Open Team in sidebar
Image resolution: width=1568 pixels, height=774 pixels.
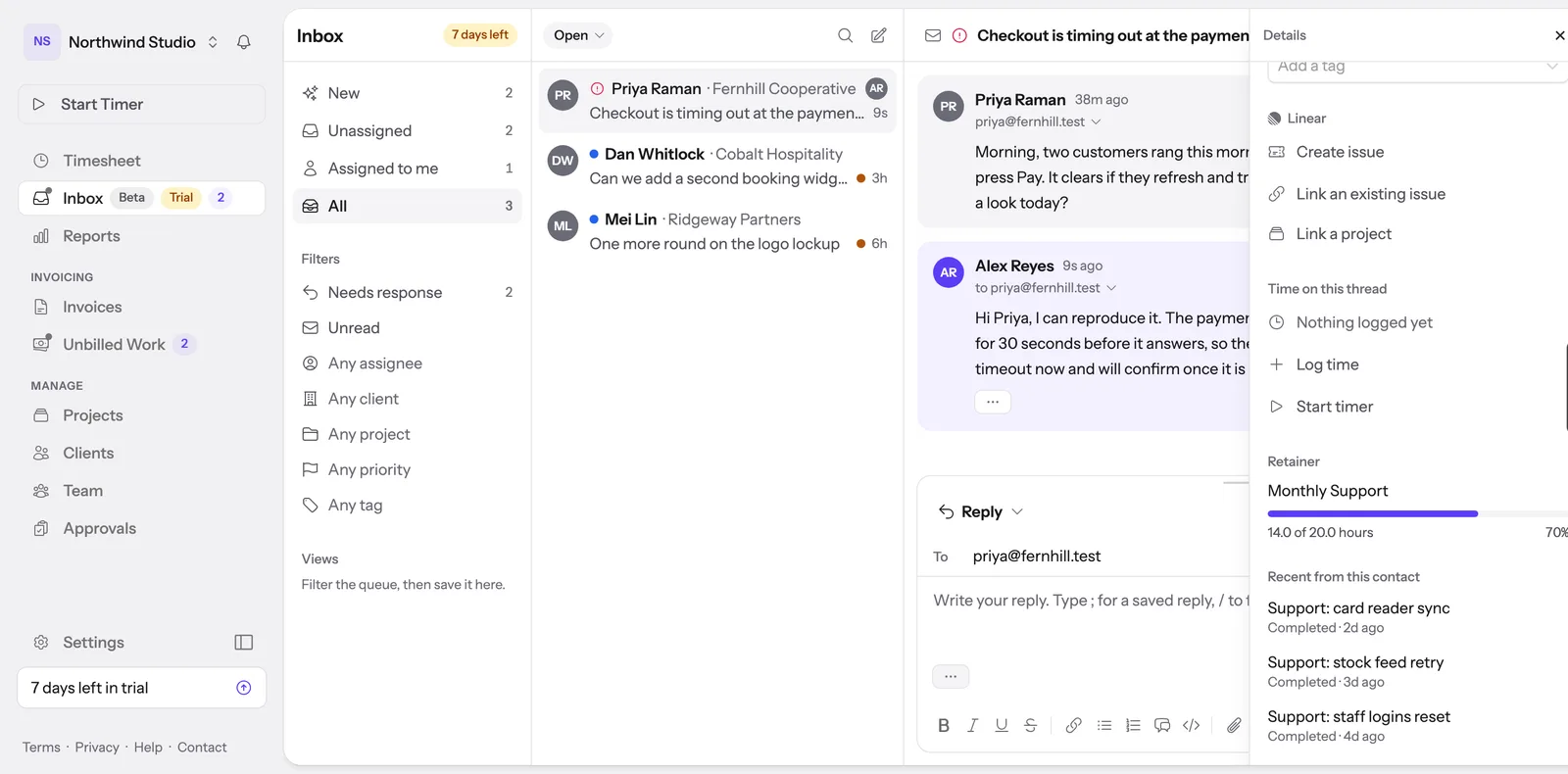141,491
